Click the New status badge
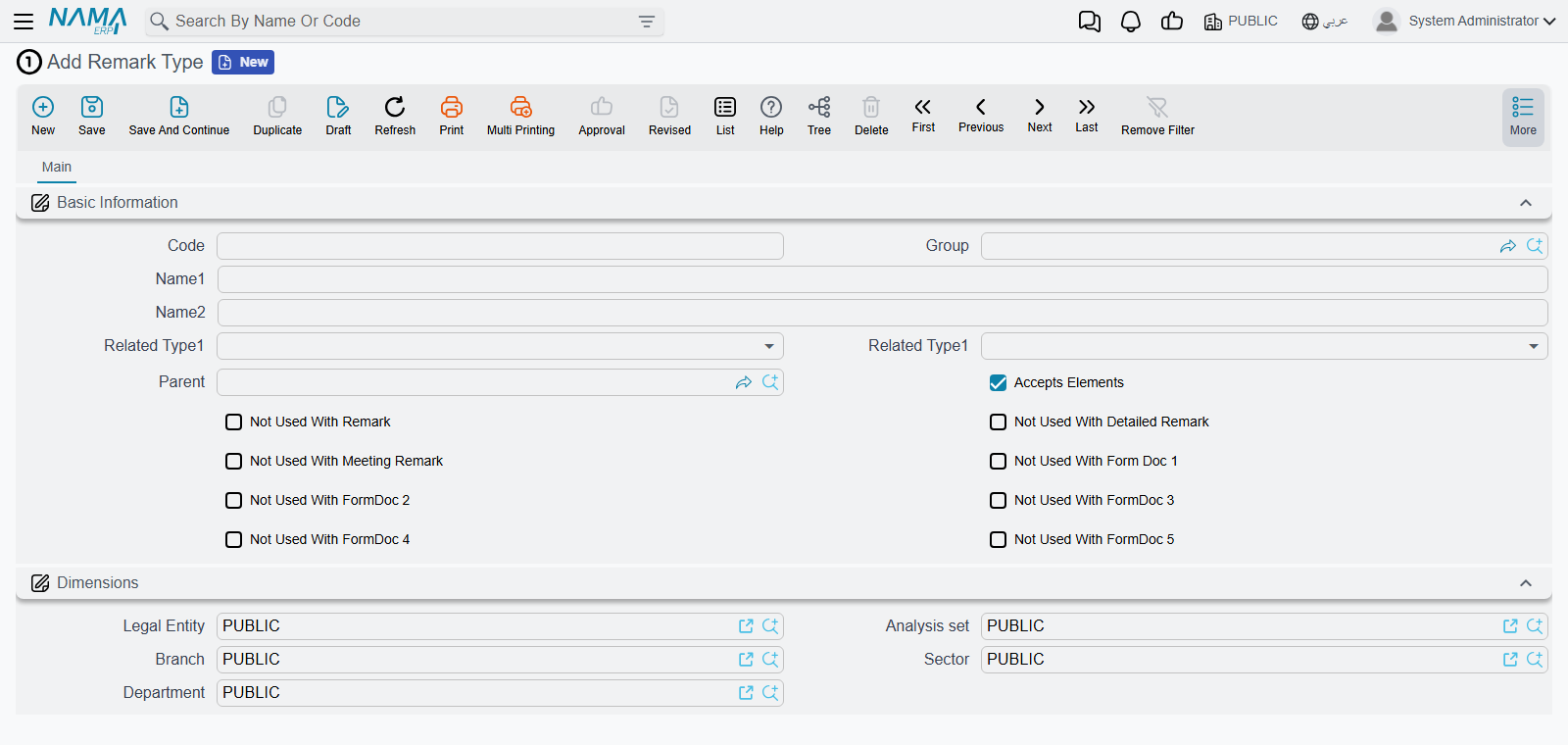Image resolution: width=1568 pixels, height=745 pixels. point(243,63)
